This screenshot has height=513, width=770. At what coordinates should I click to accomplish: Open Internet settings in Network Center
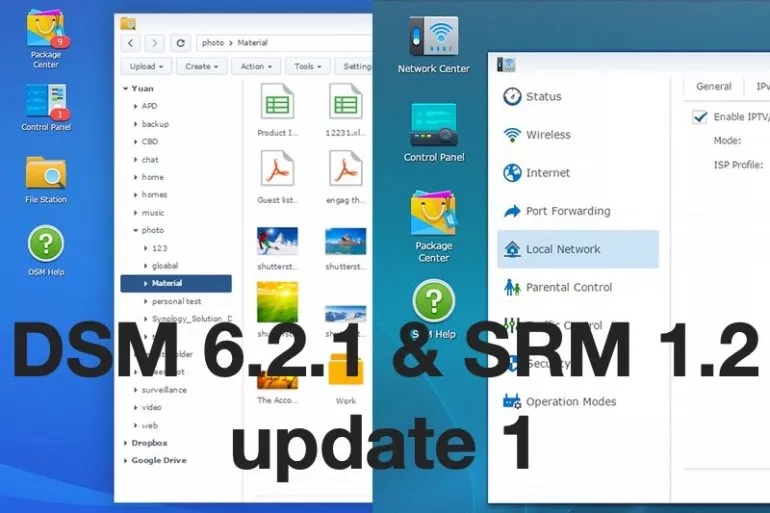pos(578,173)
